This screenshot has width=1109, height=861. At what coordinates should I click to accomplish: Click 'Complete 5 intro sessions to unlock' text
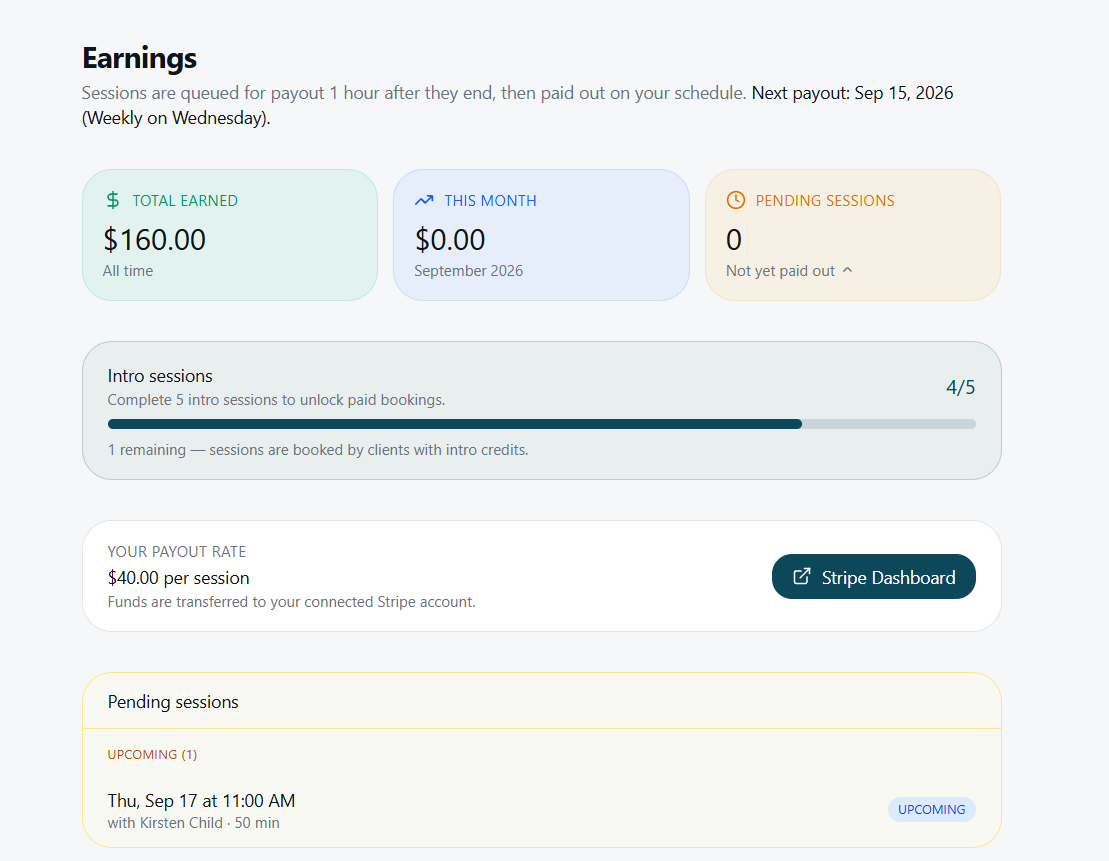[x=276, y=400]
